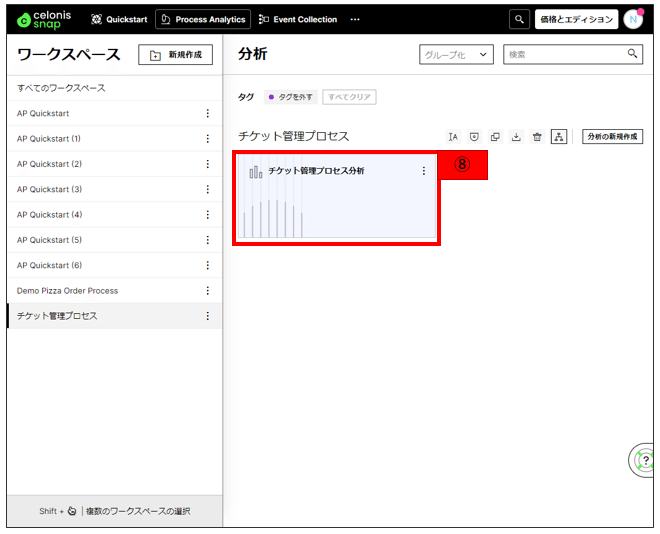Open options menu for AP Quickstart (3)
This screenshot has width=660, height=534.
tap(208, 189)
